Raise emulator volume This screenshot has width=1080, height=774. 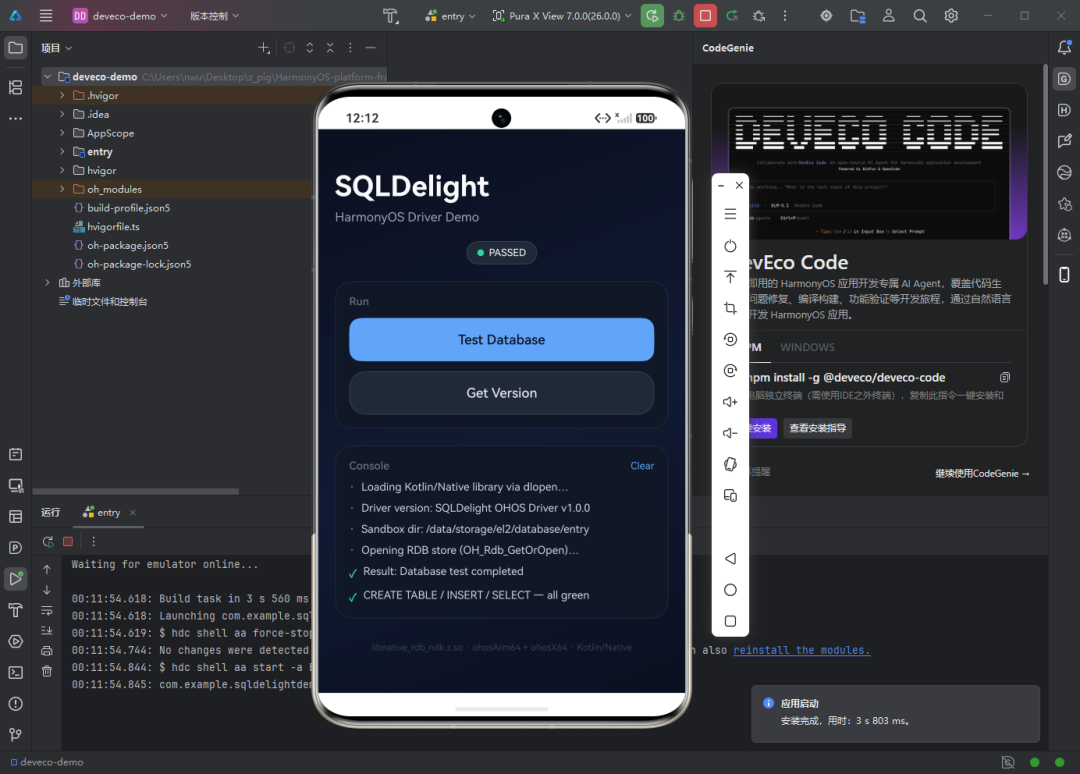730,401
